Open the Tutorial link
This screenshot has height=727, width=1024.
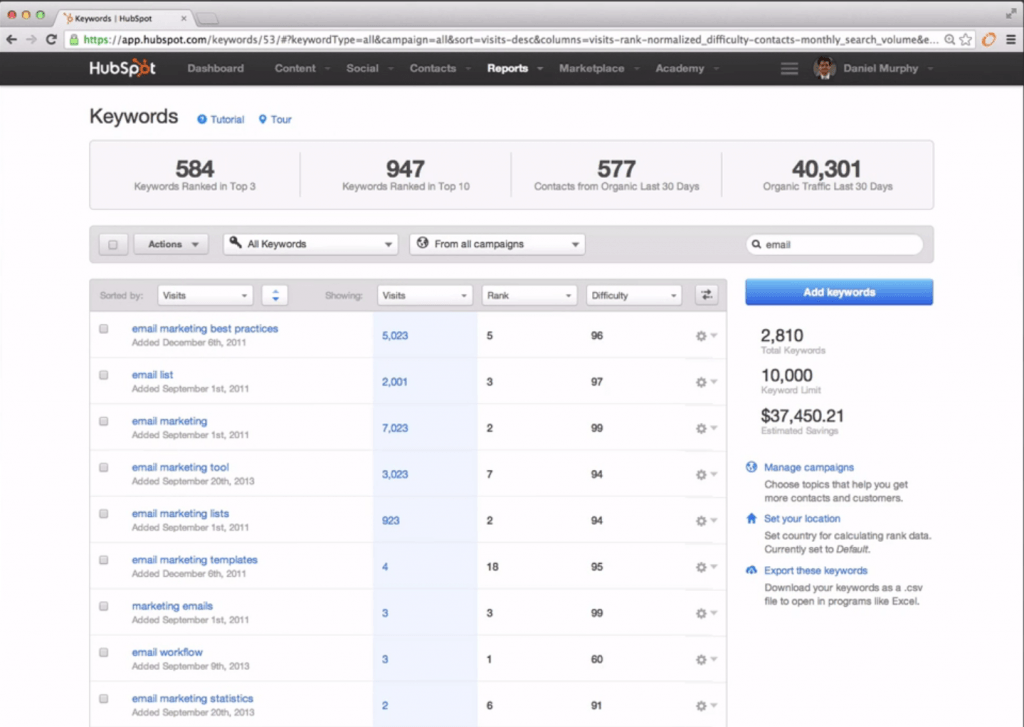pos(221,120)
